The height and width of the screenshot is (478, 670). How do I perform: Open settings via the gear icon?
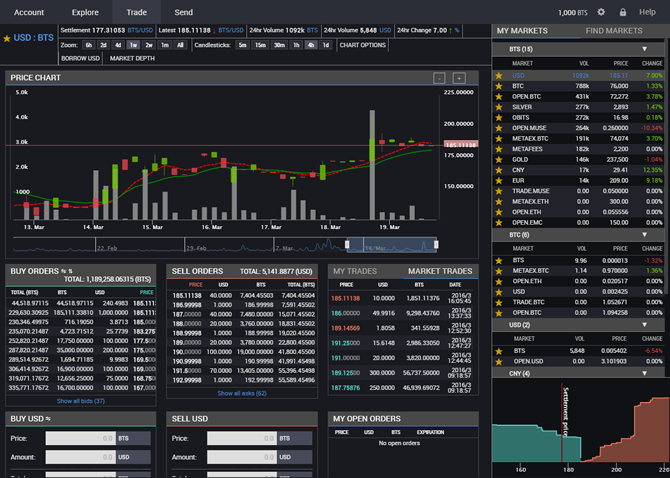(601, 12)
